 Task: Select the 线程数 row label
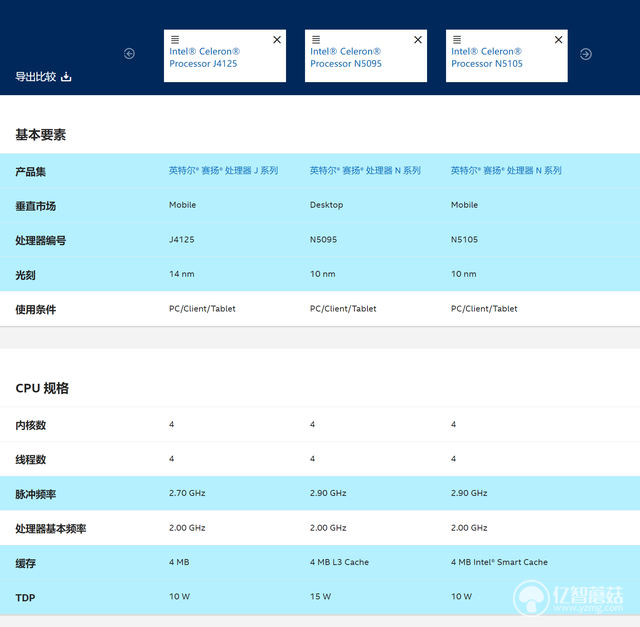pyautogui.click(x=31, y=460)
